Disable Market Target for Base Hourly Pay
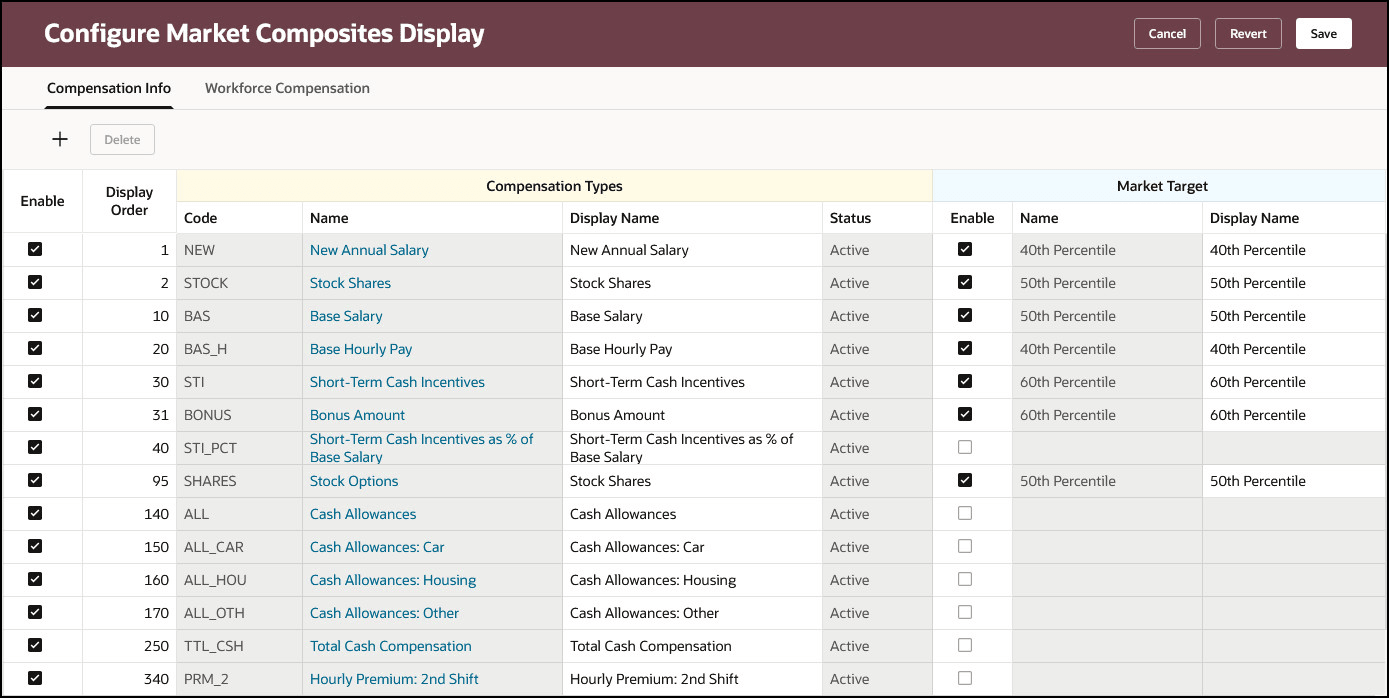Screen dimensions: 1389x698 [x=965, y=348]
